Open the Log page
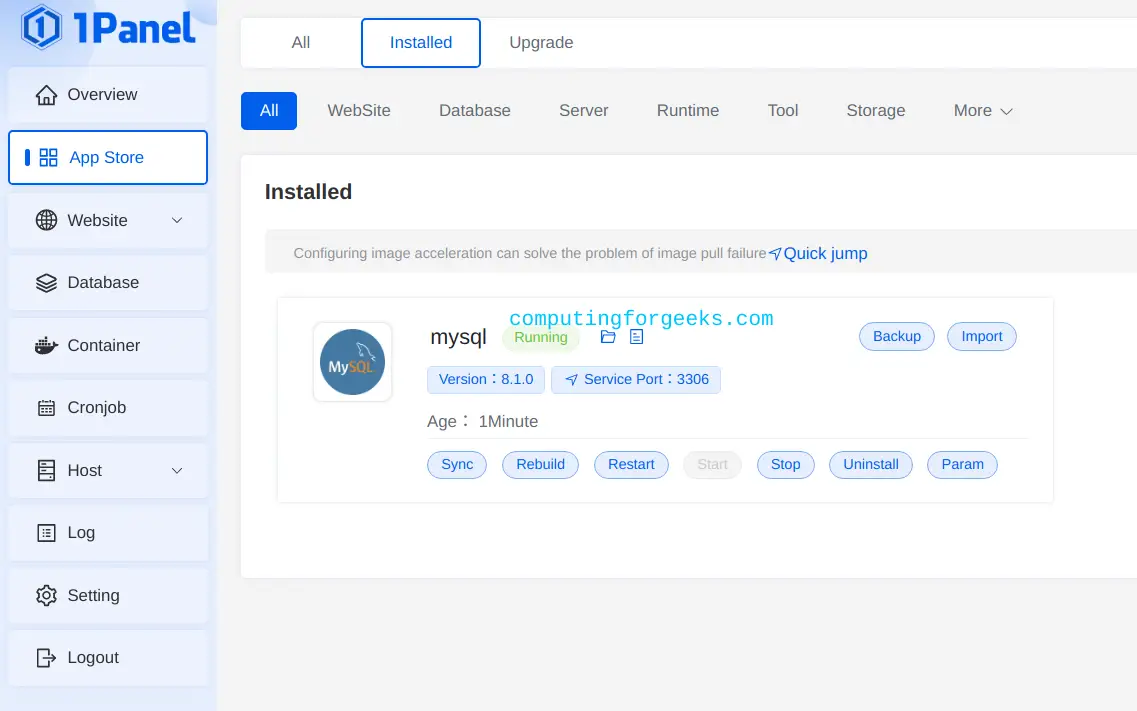 tap(108, 533)
